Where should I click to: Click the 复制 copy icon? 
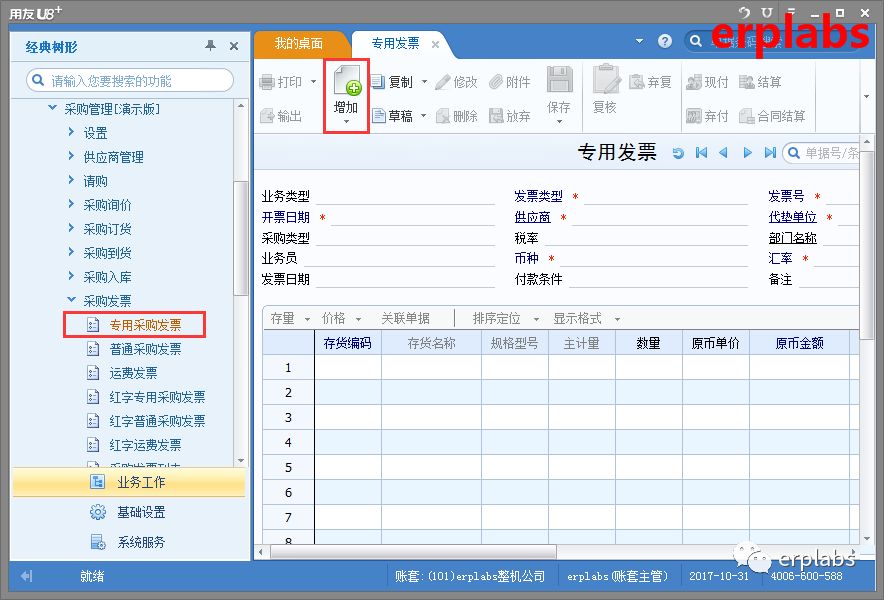coord(378,82)
